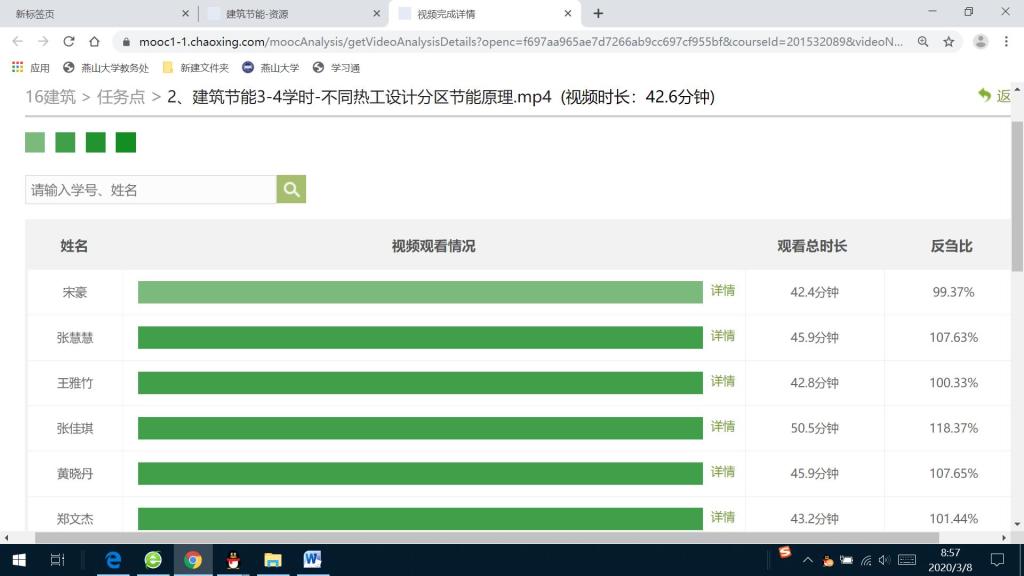Image resolution: width=1024 pixels, height=576 pixels.
Task: Open the Word icon in taskbar
Action: (312, 560)
